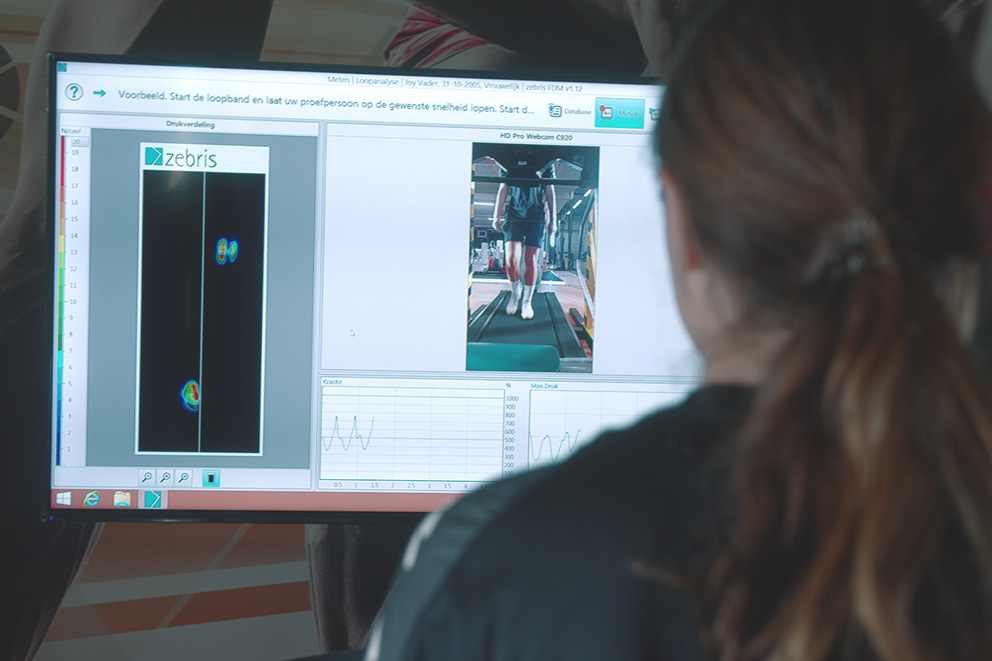Screen dimensions: 992x661
Task: Click the "HD Pro Webcam C920" panel title
Action: point(536,137)
